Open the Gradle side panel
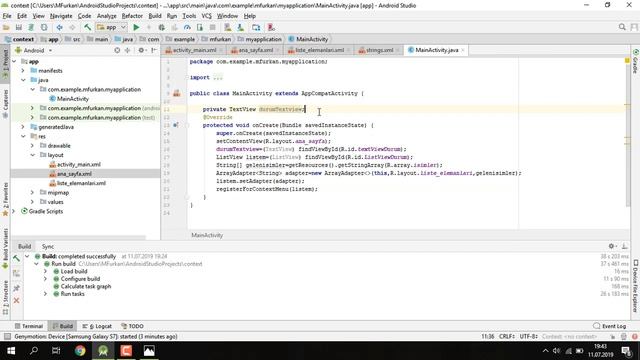 pos(636,61)
